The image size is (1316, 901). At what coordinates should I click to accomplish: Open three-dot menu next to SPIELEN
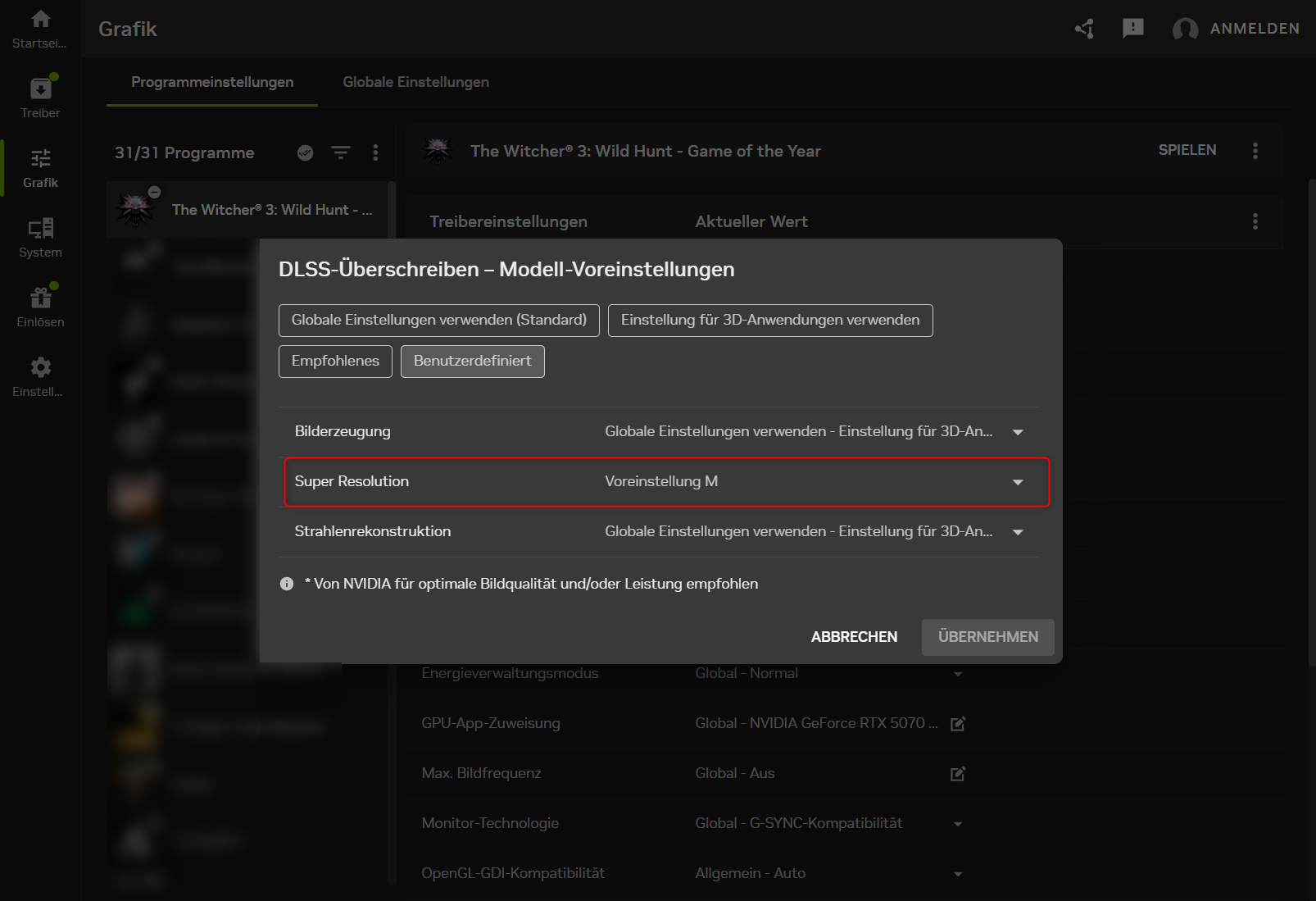point(1255,151)
